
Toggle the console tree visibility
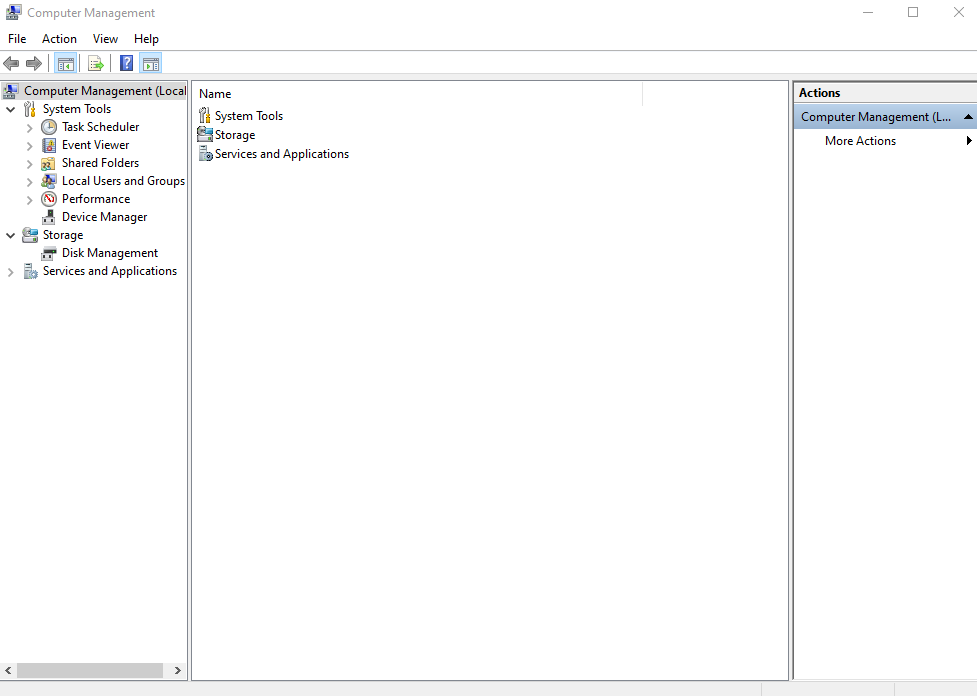pos(65,62)
